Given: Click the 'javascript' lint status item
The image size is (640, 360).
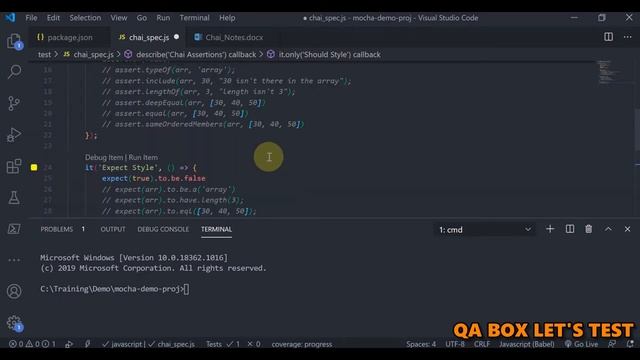Looking at the screenshot, I should tap(122, 344).
